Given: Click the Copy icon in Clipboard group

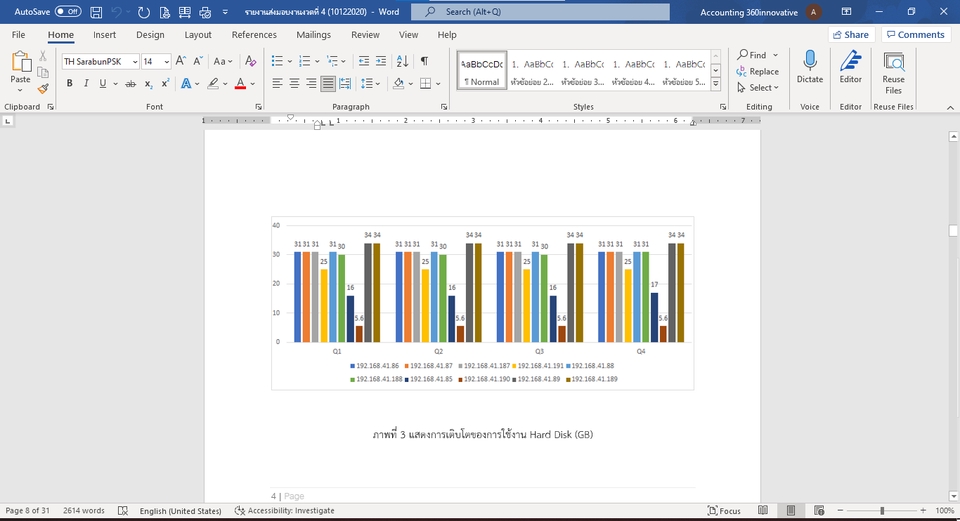Looking at the screenshot, I should (x=43, y=72).
